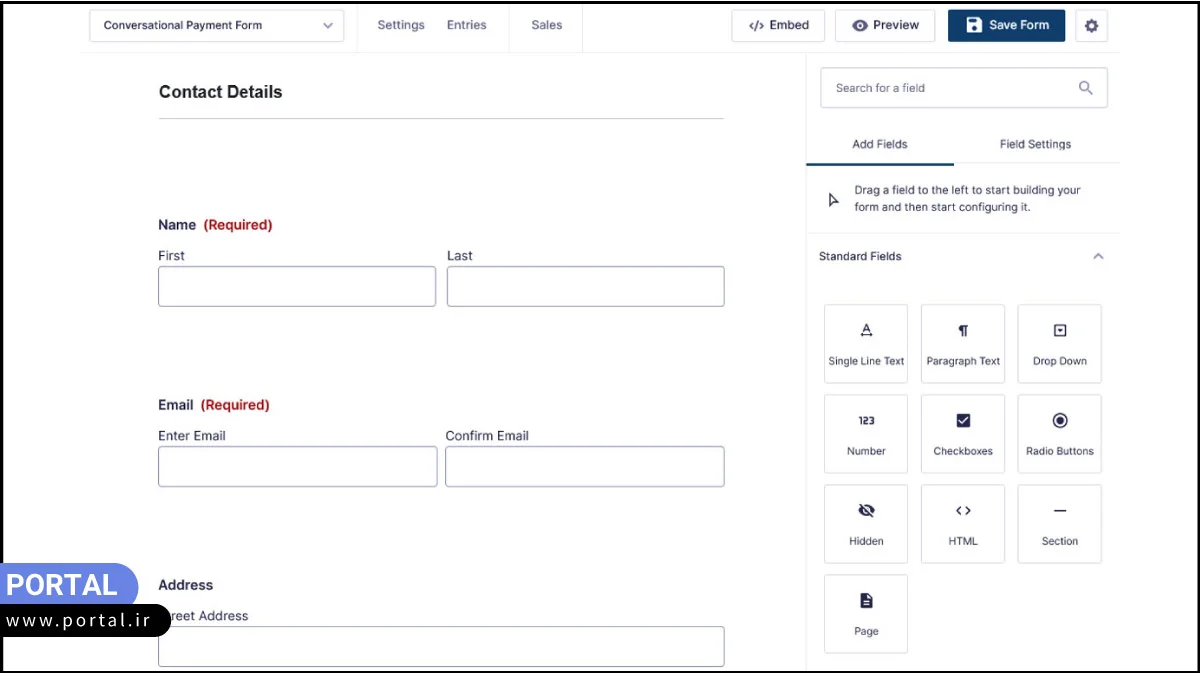The image size is (1200, 673).
Task: Add an HTML field
Action: (963, 524)
